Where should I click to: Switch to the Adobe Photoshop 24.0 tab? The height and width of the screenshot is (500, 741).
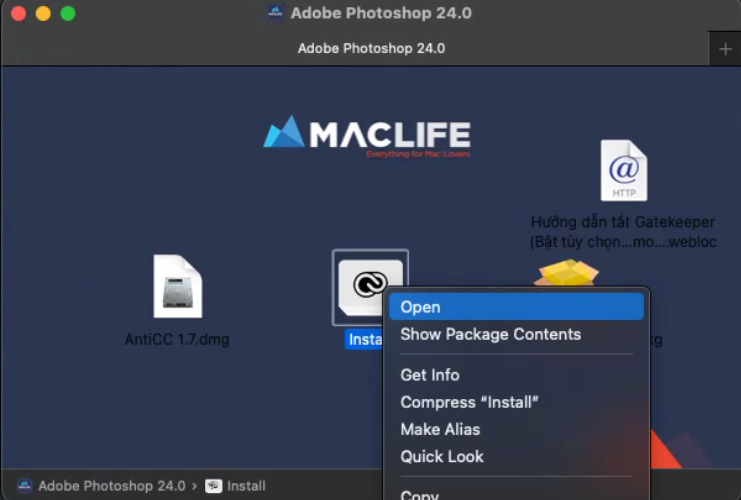click(x=371, y=48)
